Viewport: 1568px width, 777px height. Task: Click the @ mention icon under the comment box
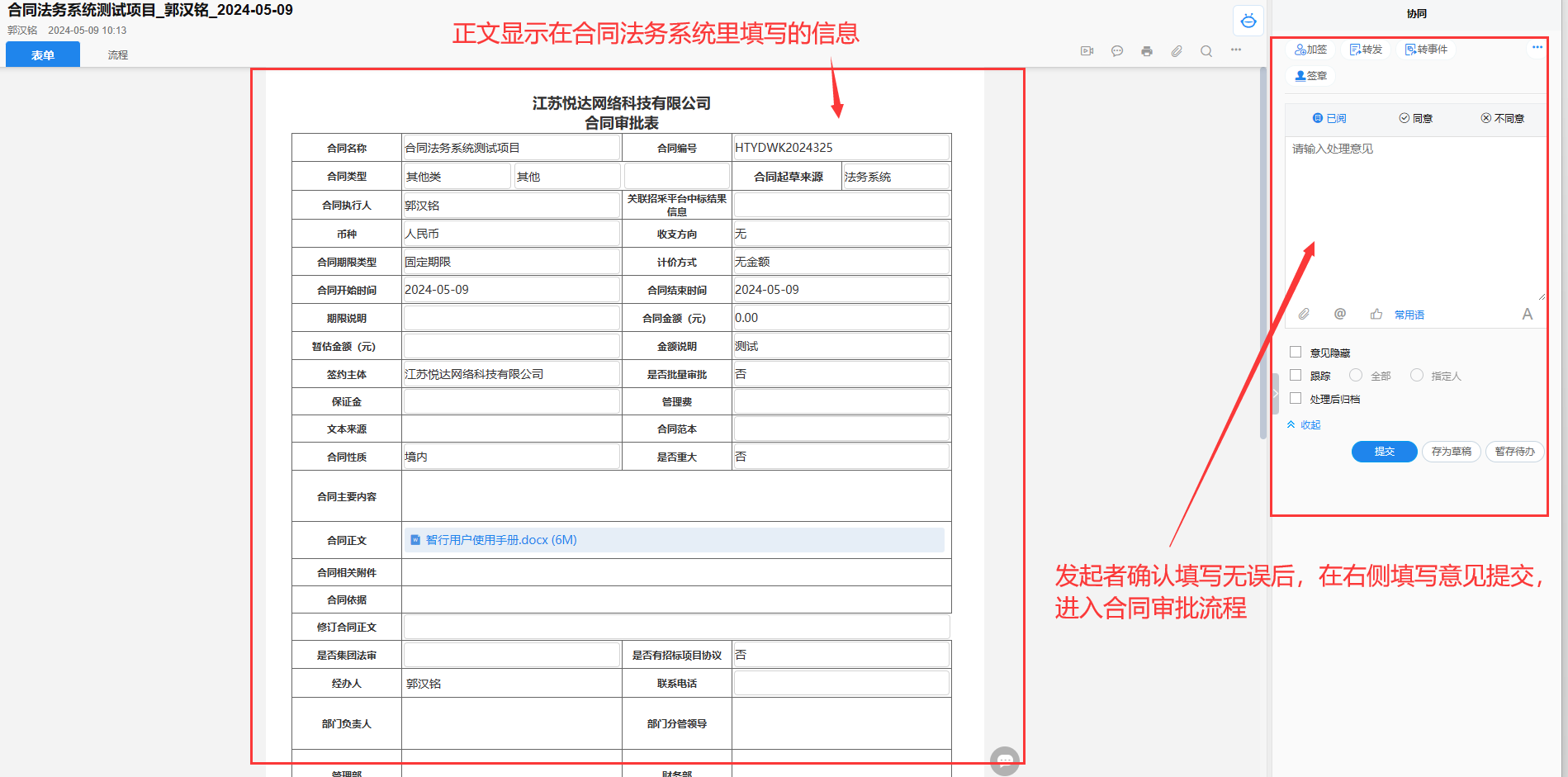pyautogui.click(x=1339, y=314)
